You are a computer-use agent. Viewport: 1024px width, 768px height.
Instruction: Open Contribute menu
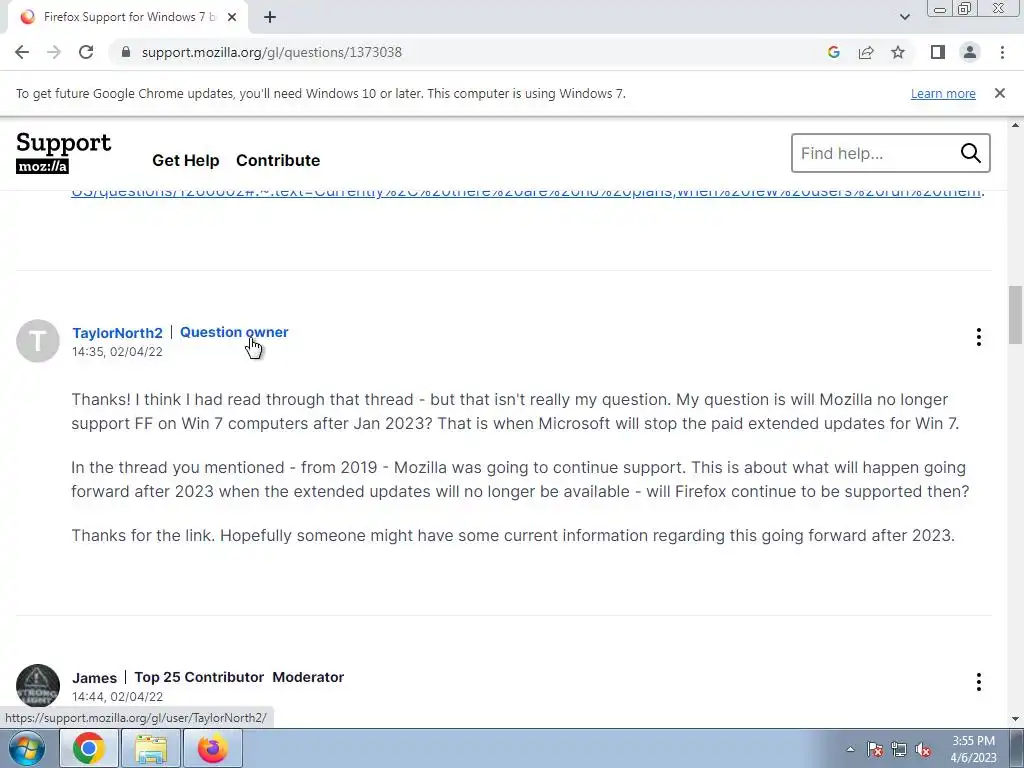pos(278,160)
